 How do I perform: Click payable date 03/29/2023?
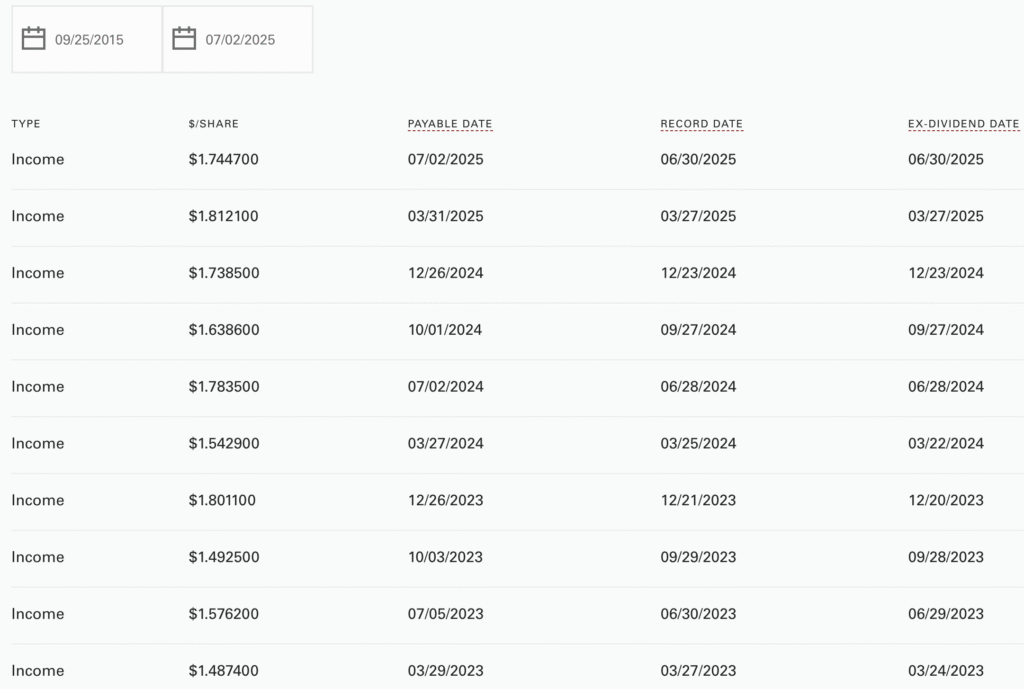pos(445,671)
